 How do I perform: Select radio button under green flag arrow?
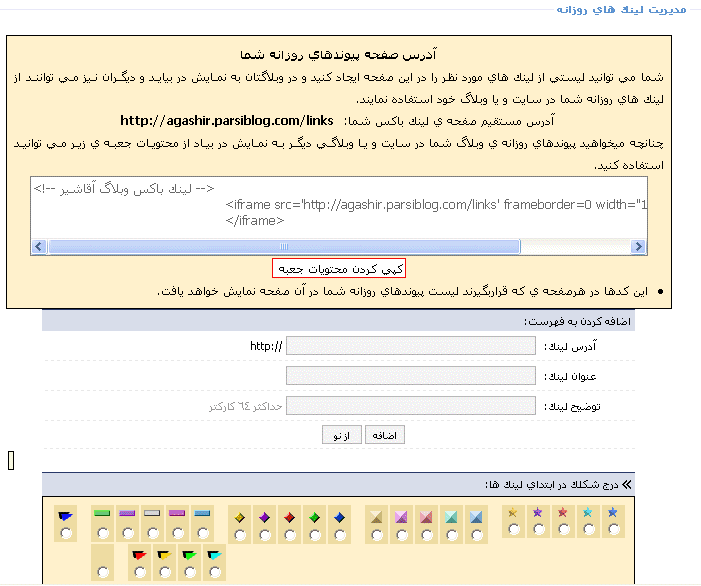190,572
